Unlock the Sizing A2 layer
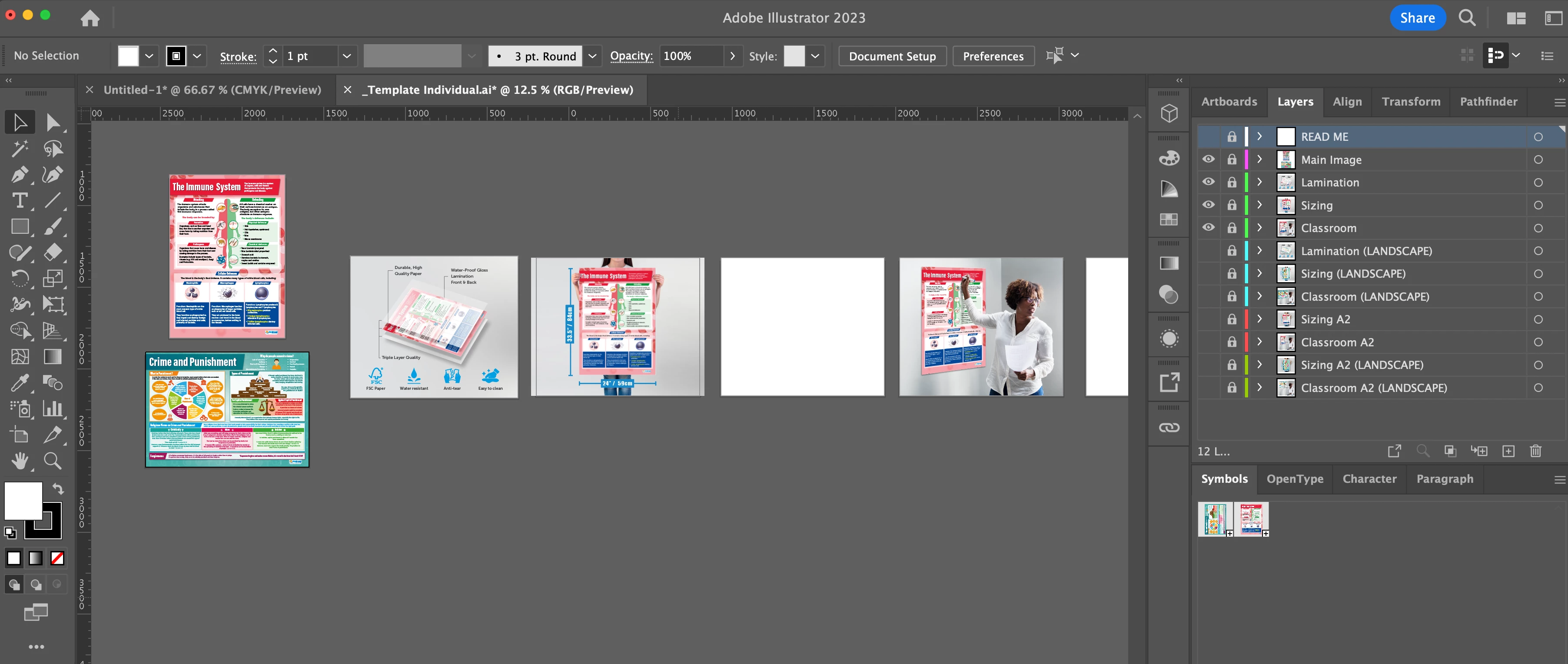The width and height of the screenshot is (1568, 664). click(1231, 319)
